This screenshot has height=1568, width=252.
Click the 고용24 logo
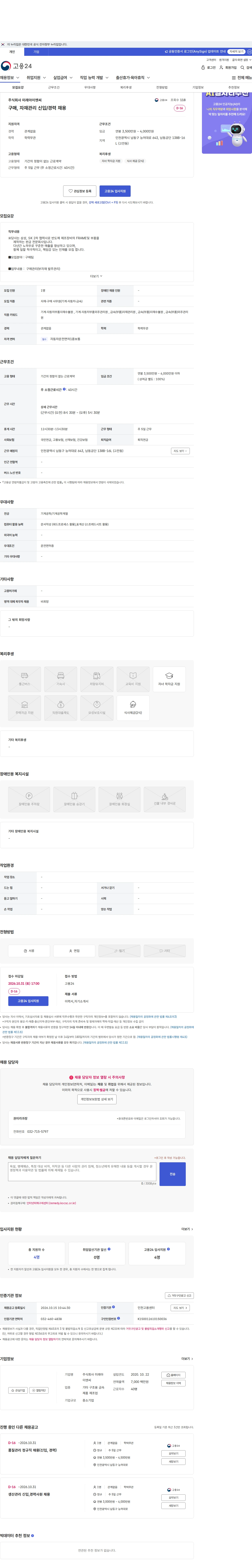point(16,66)
